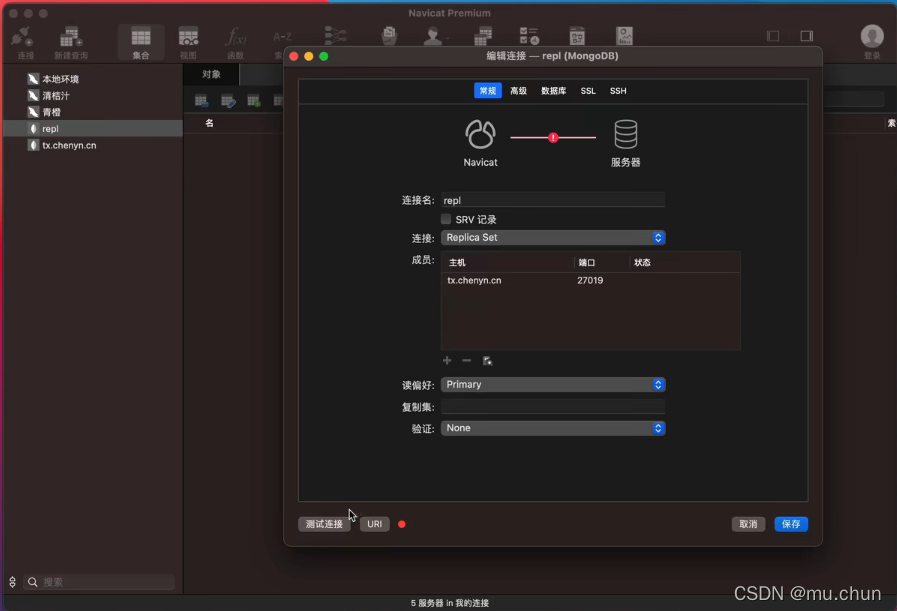Click the login avatar icon (登录)
897x611 pixels.
click(872, 36)
